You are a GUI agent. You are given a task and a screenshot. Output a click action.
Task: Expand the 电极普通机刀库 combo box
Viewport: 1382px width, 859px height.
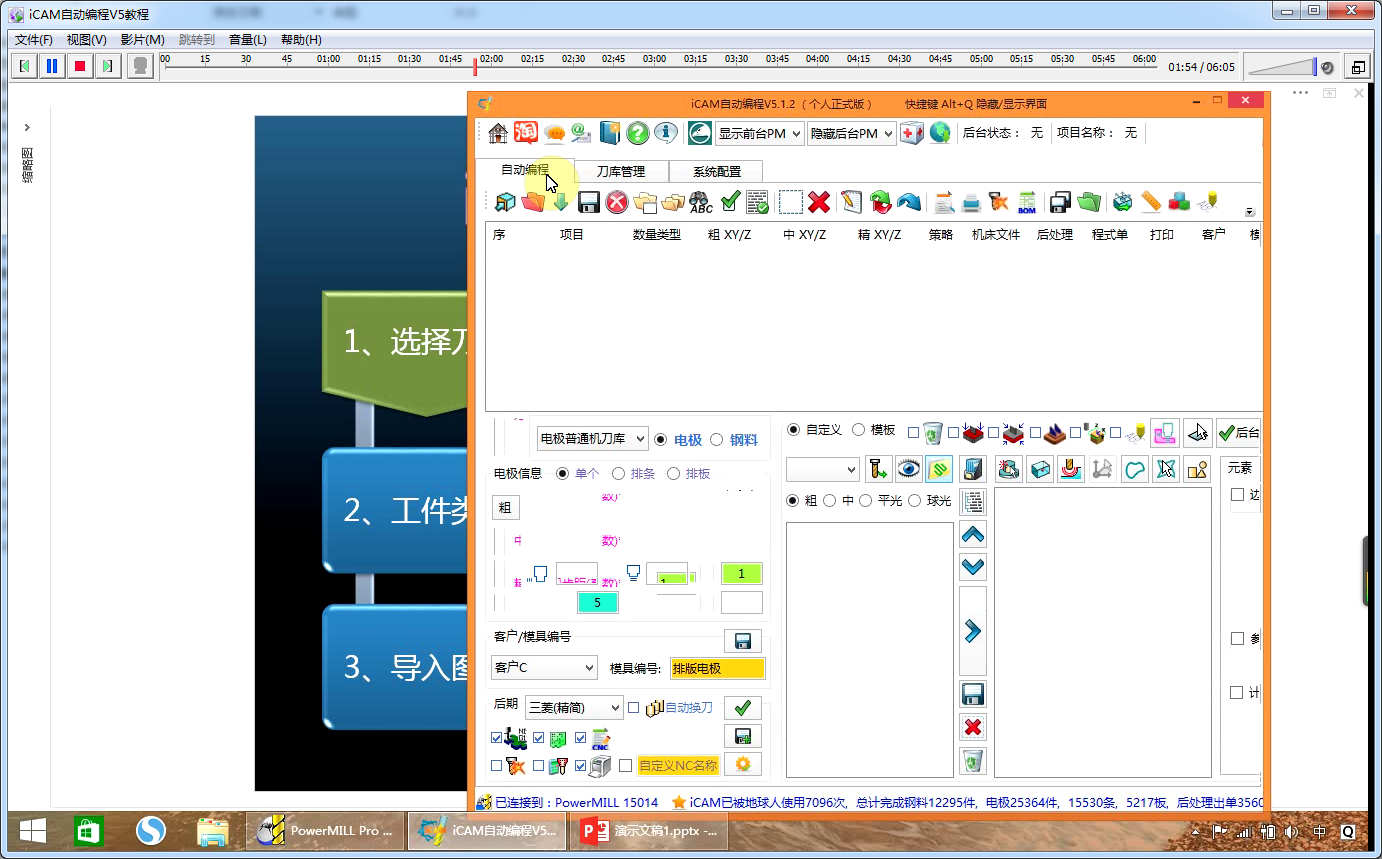[x=592, y=438]
